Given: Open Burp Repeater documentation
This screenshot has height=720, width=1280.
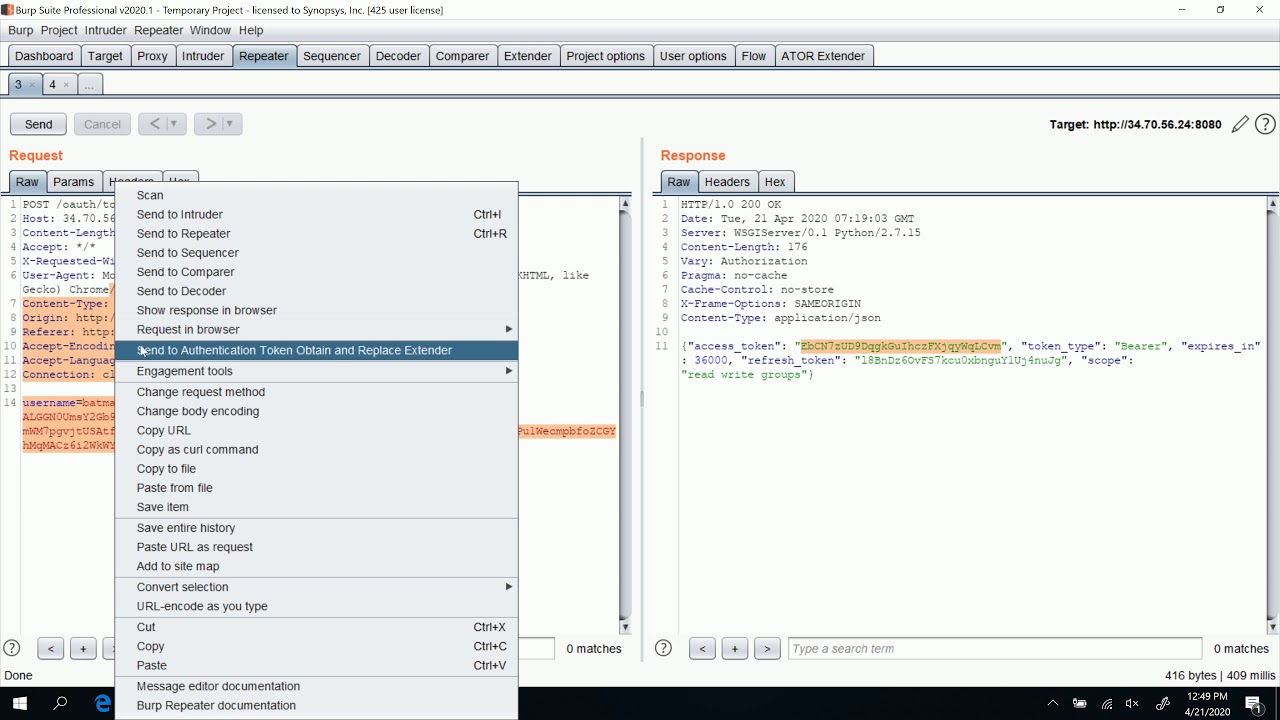Looking at the screenshot, I should pyautogui.click(x=317, y=705).
